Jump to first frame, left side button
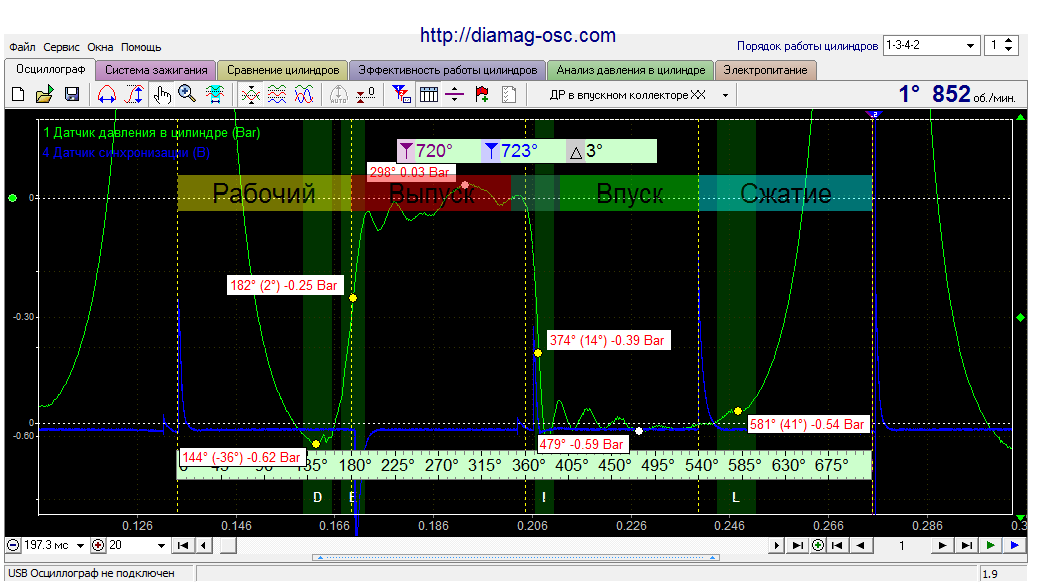This screenshot has width=1040, height=586. click(x=182, y=545)
